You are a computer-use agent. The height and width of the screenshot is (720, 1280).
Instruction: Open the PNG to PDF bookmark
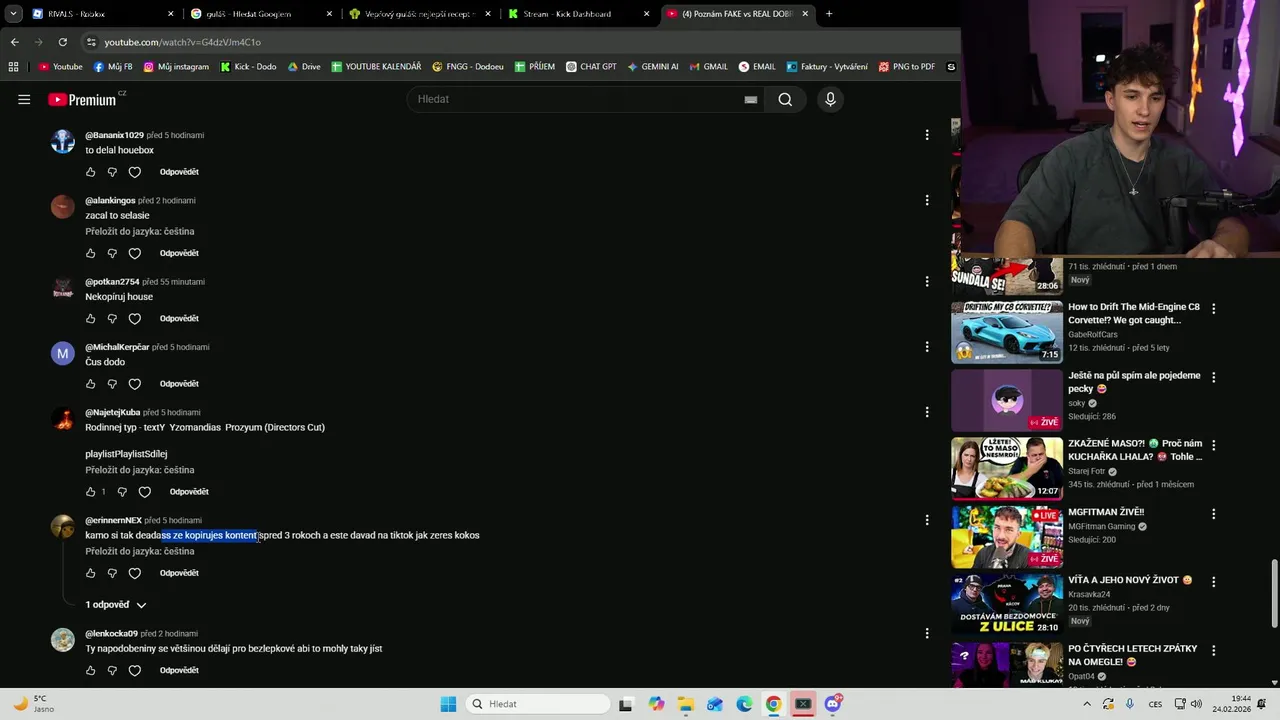(x=907, y=67)
